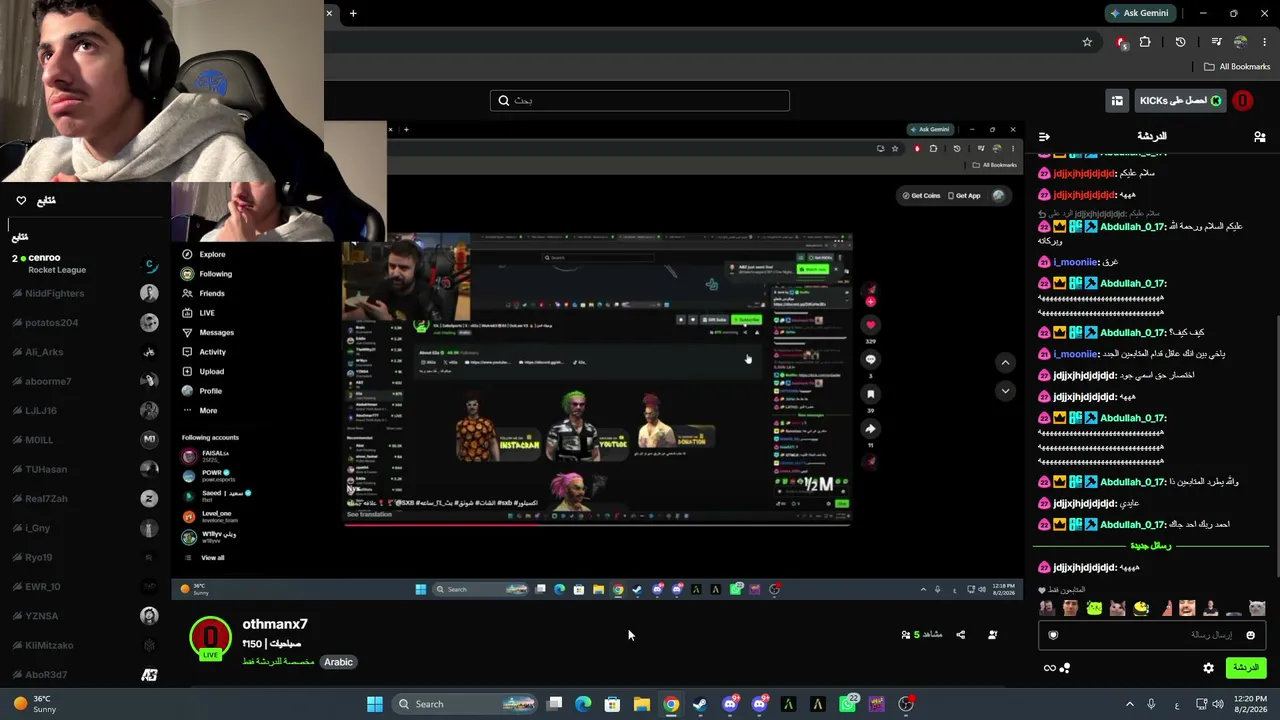
Task: Select YZNSA in the followed list
Action: coord(85,616)
